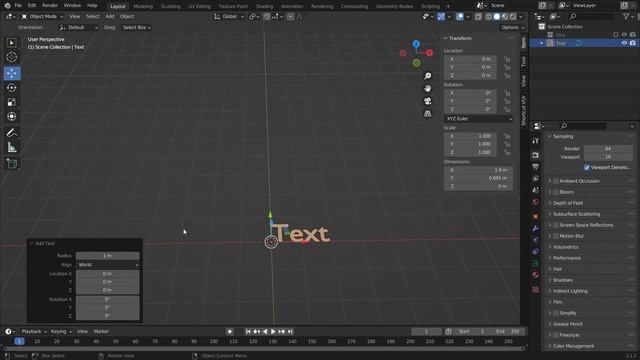Image resolution: width=640 pixels, height=360 pixels.
Task: Open the World properties tab icon
Action: [536, 202]
